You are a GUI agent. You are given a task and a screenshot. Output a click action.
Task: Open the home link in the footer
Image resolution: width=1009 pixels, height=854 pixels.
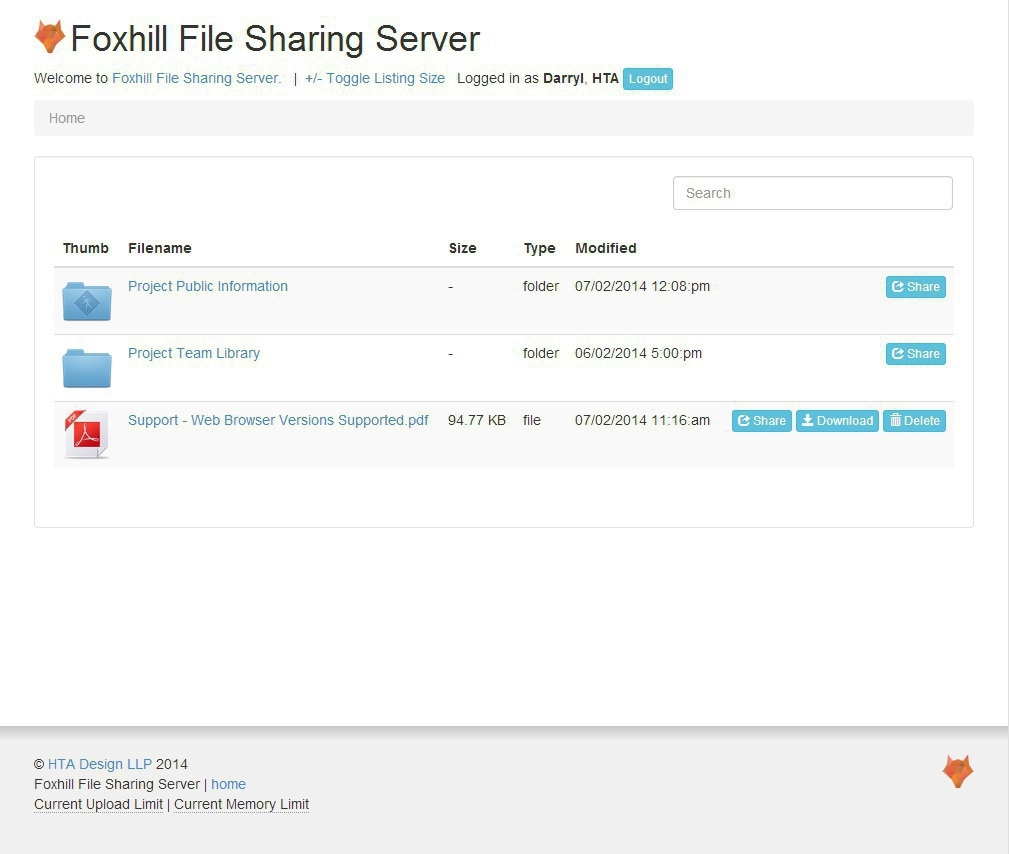click(x=228, y=784)
